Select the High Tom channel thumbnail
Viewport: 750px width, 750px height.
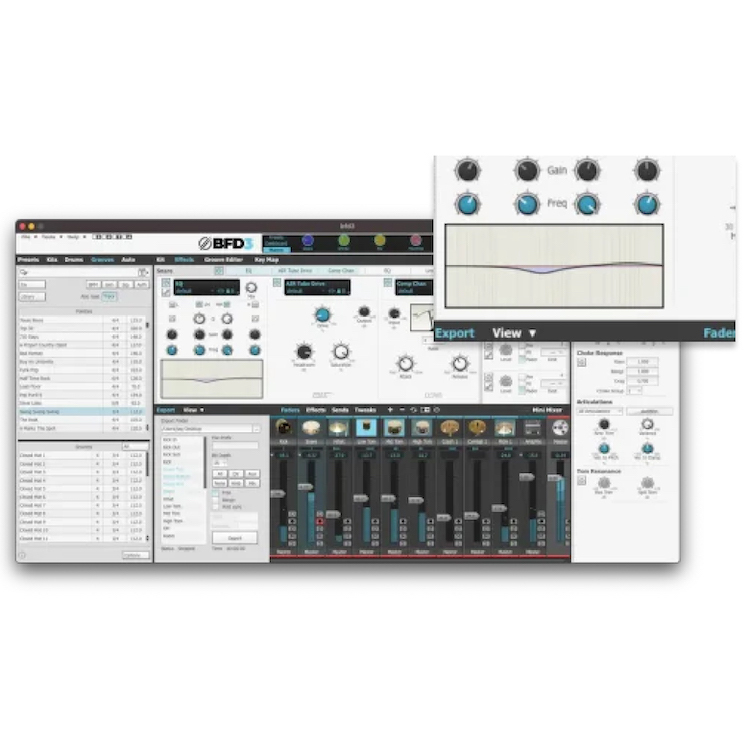421,428
